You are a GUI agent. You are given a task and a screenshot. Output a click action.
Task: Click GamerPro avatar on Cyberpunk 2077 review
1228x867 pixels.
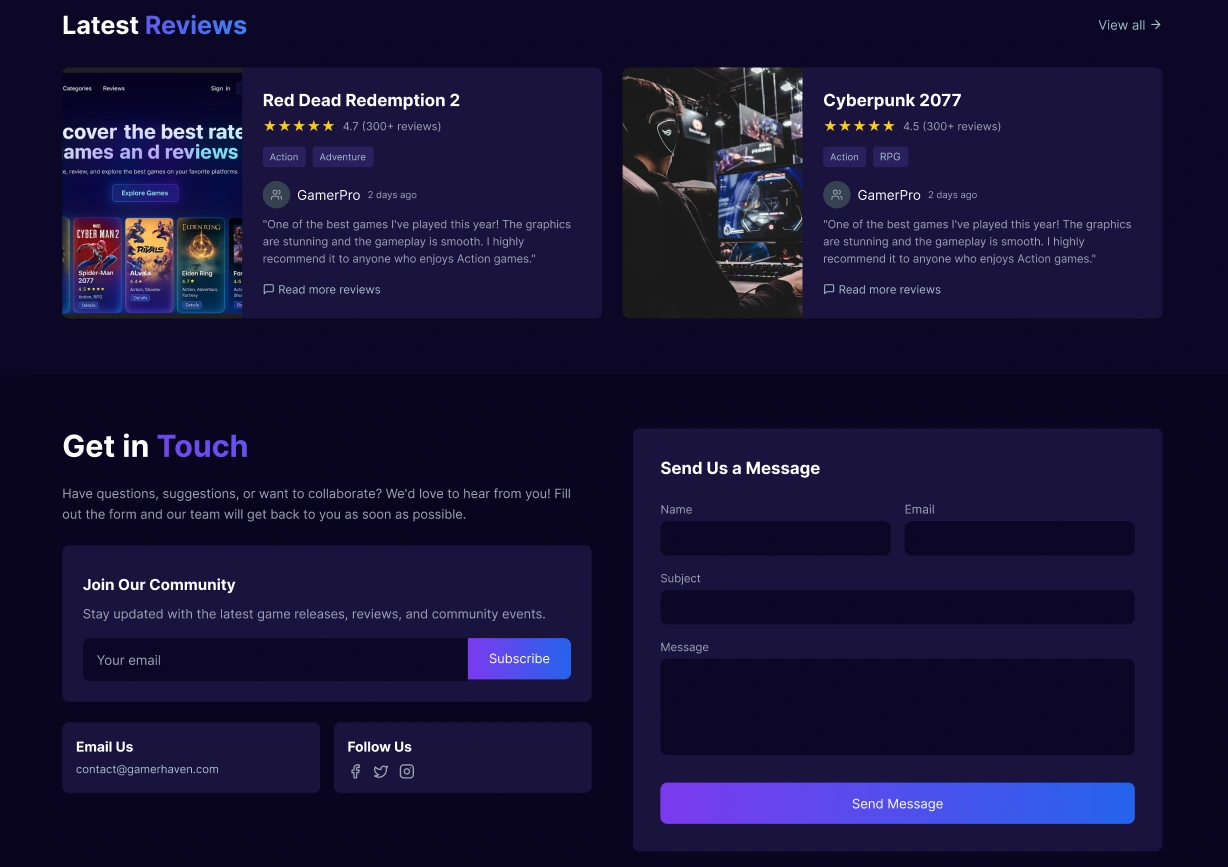(x=837, y=195)
